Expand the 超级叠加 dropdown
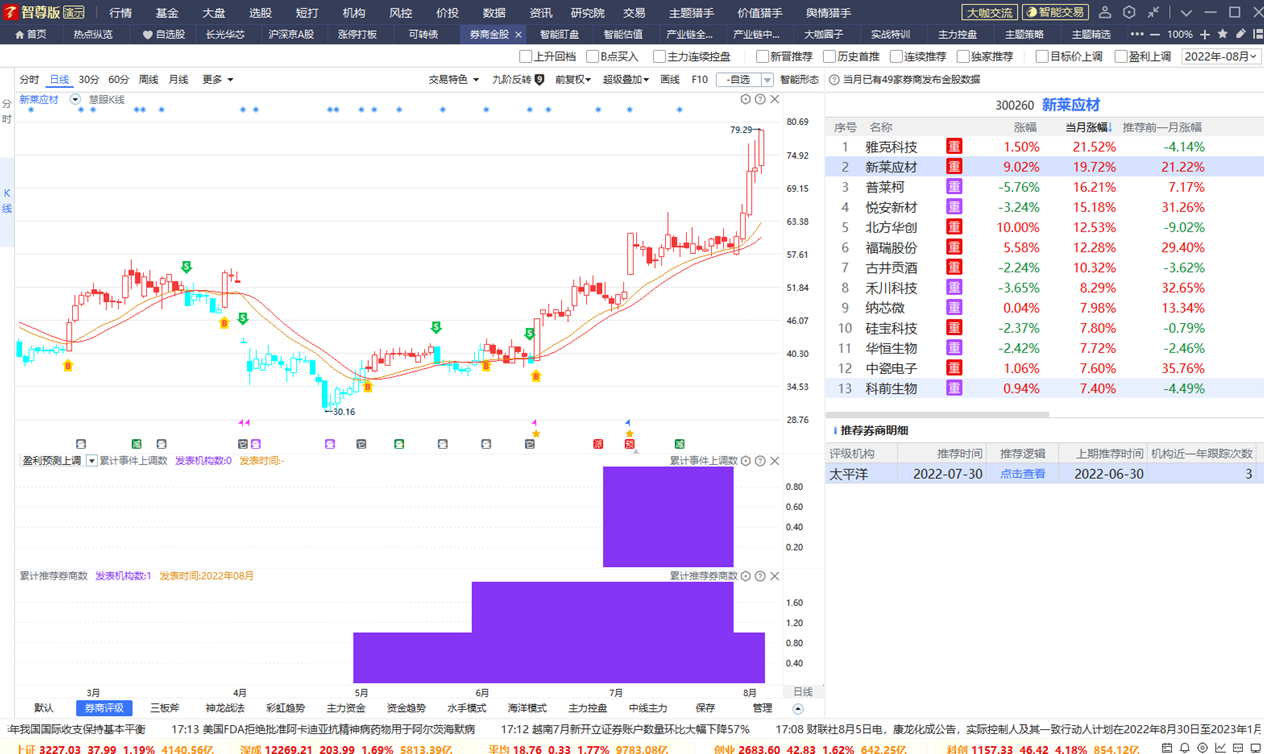Screen dimensions: 1264x754 click(x=626, y=79)
